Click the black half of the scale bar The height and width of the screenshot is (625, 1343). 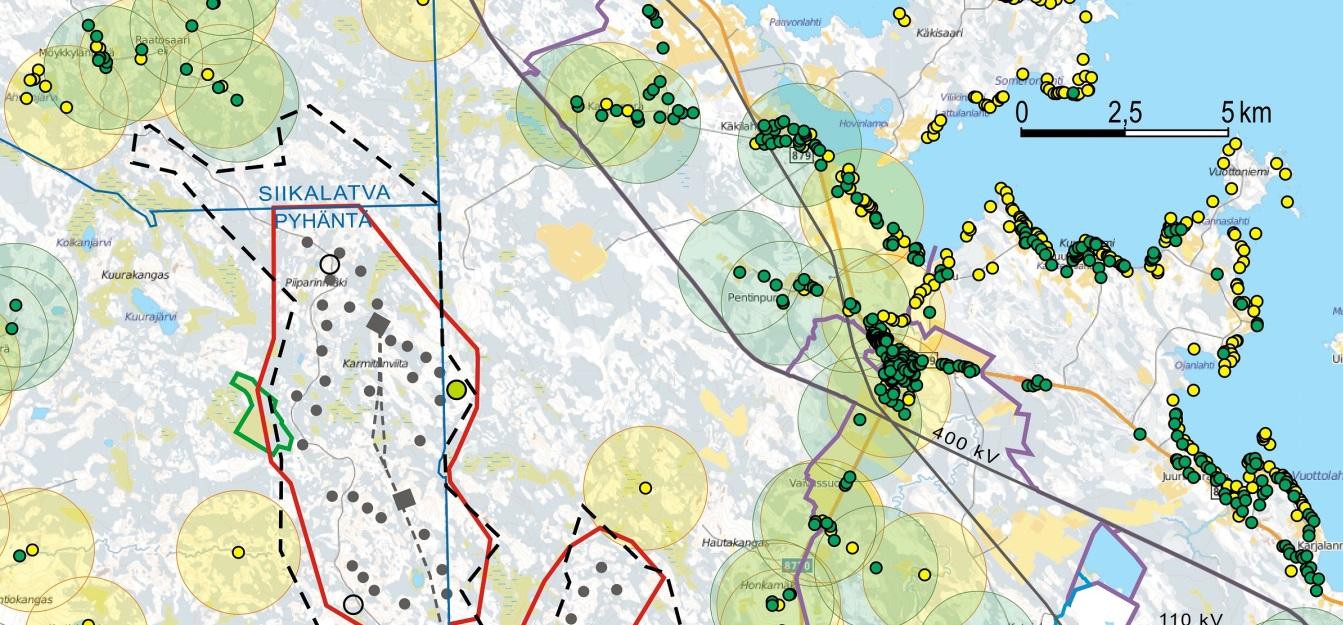pyautogui.click(x=1074, y=131)
